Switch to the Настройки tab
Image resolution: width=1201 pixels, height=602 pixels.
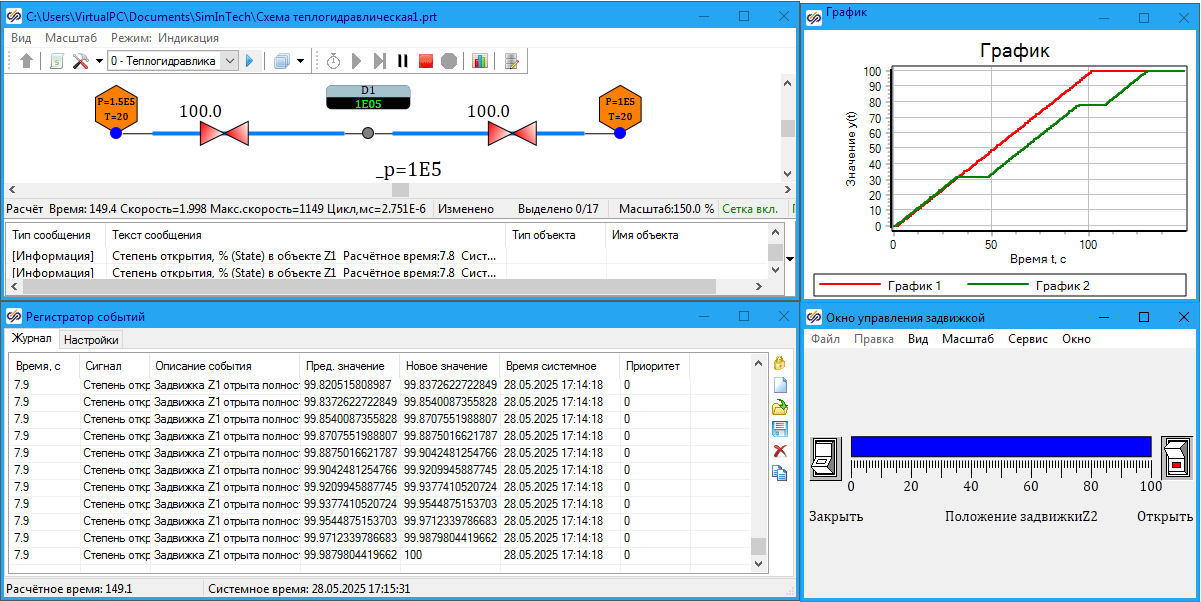pyautogui.click(x=91, y=340)
